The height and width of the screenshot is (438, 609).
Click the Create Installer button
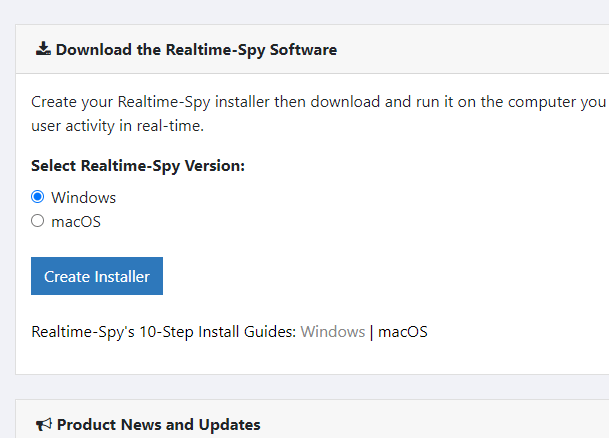97,276
